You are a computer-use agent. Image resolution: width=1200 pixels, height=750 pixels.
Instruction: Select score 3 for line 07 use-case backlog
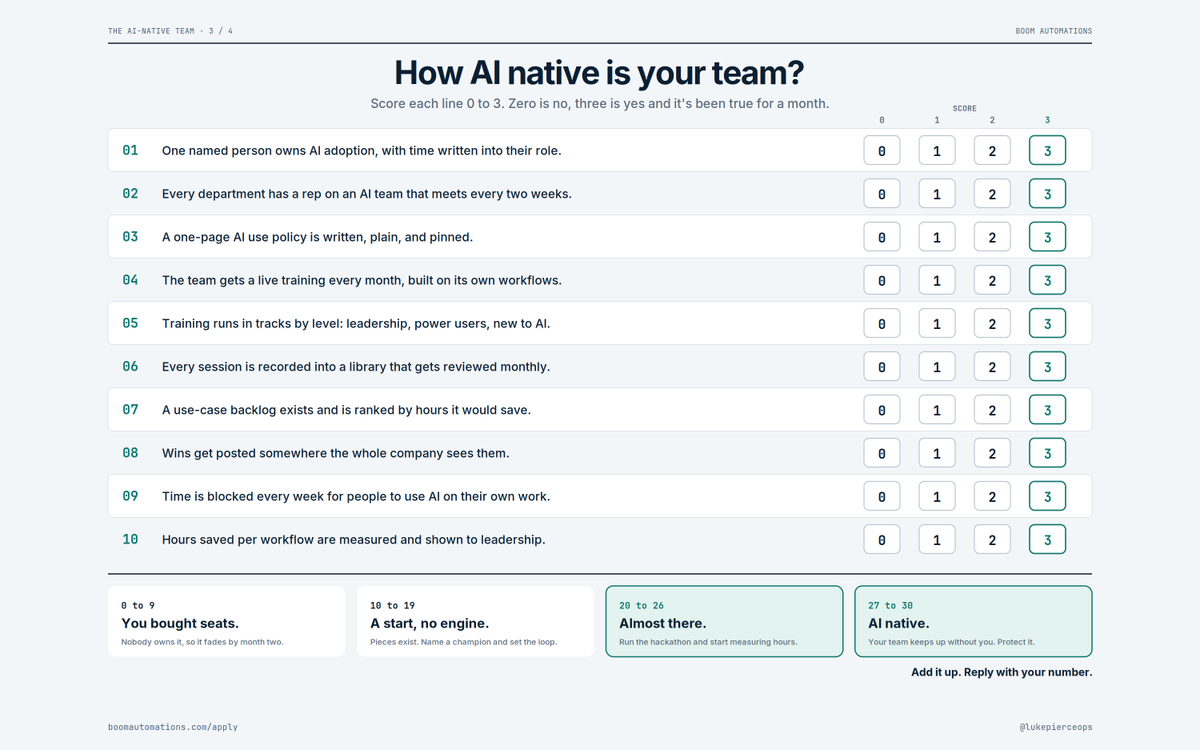coord(1047,410)
